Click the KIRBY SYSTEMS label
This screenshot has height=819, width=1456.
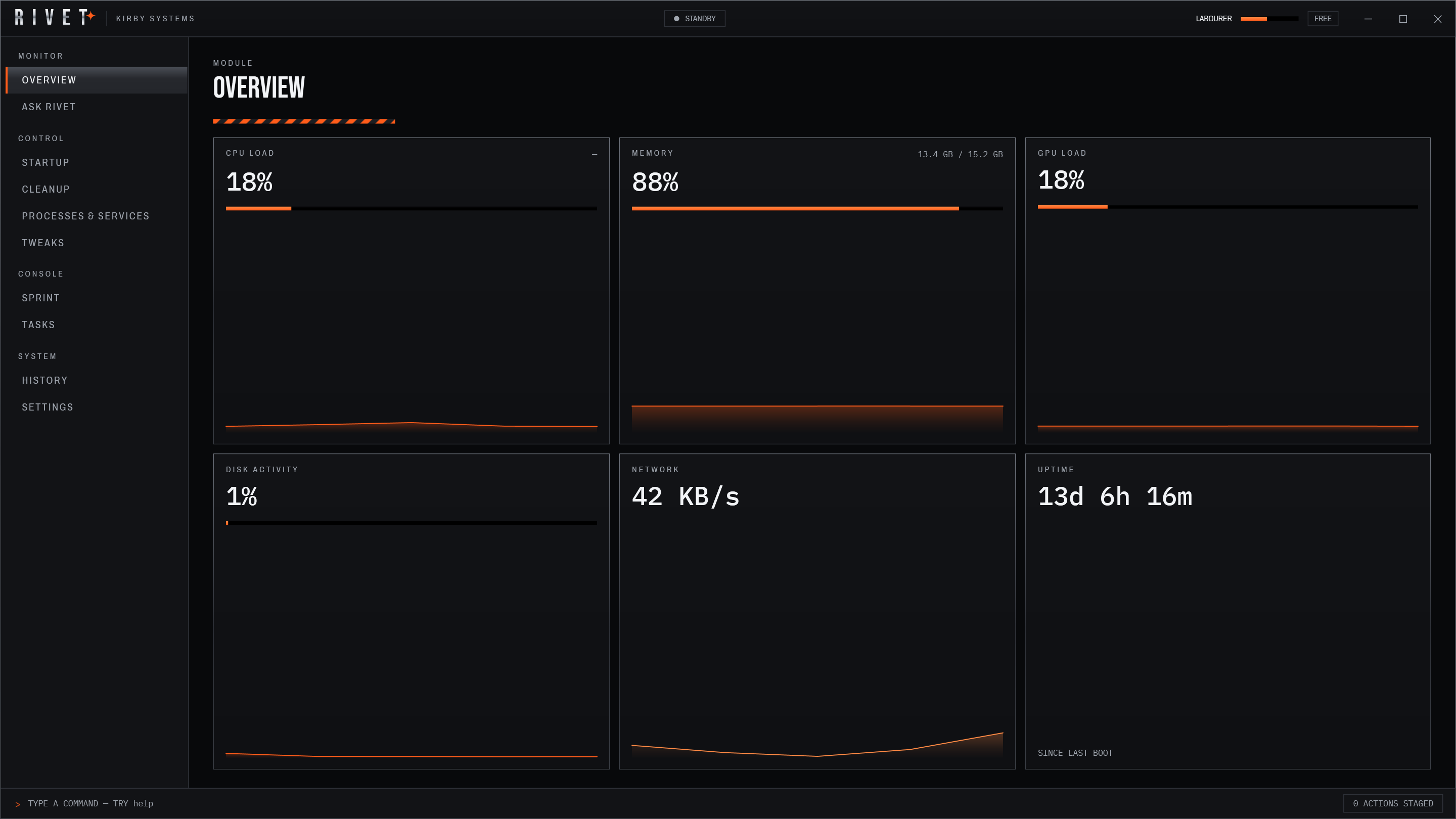[x=155, y=19]
